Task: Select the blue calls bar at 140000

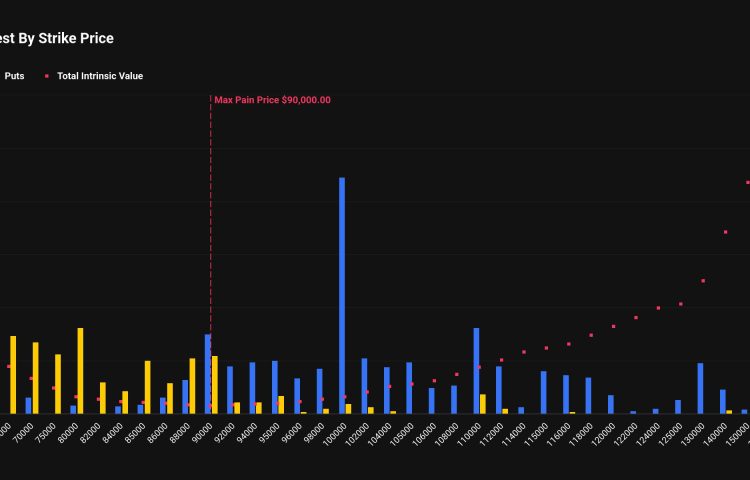Action: click(723, 401)
